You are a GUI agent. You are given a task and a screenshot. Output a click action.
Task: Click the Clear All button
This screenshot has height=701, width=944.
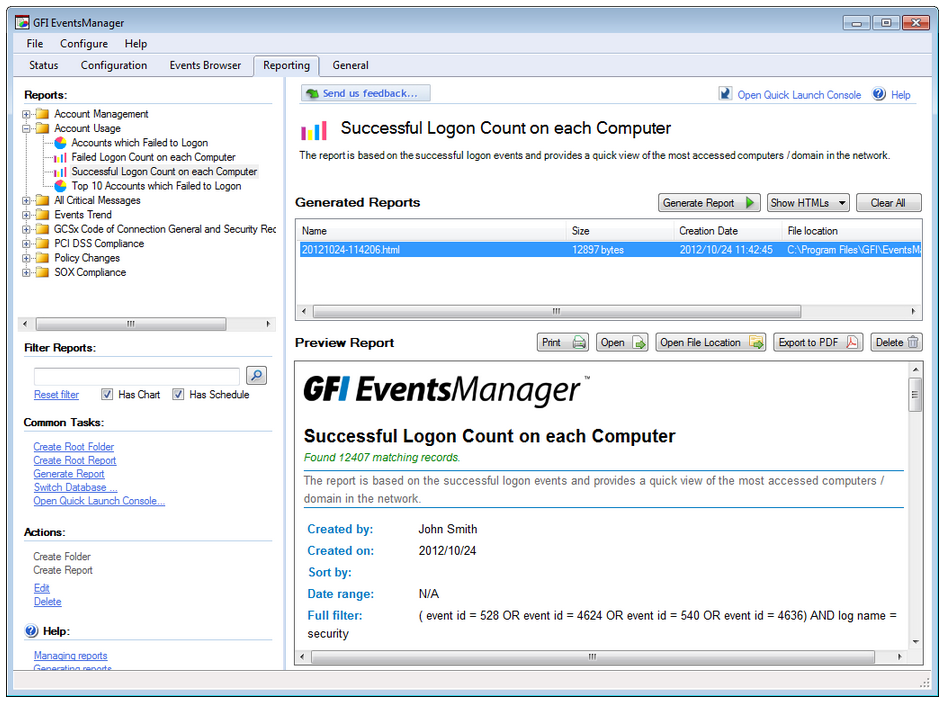click(889, 203)
